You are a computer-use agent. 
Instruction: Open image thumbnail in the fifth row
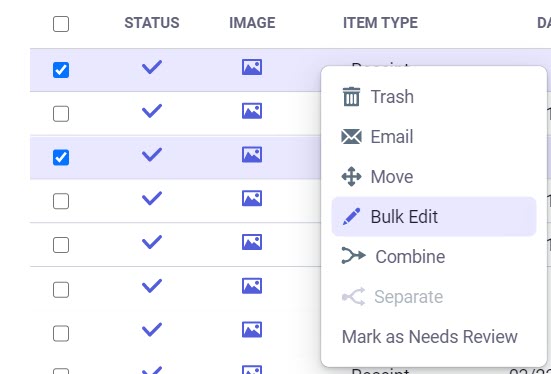click(x=252, y=242)
